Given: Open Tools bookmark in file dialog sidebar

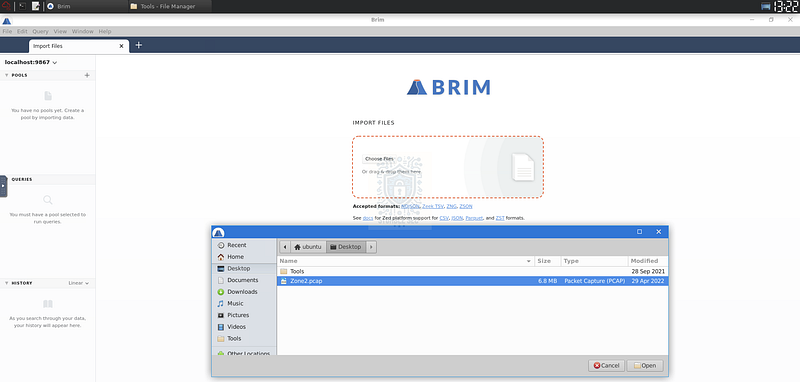Looking at the screenshot, I should pyautogui.click(x=243, y=339).
